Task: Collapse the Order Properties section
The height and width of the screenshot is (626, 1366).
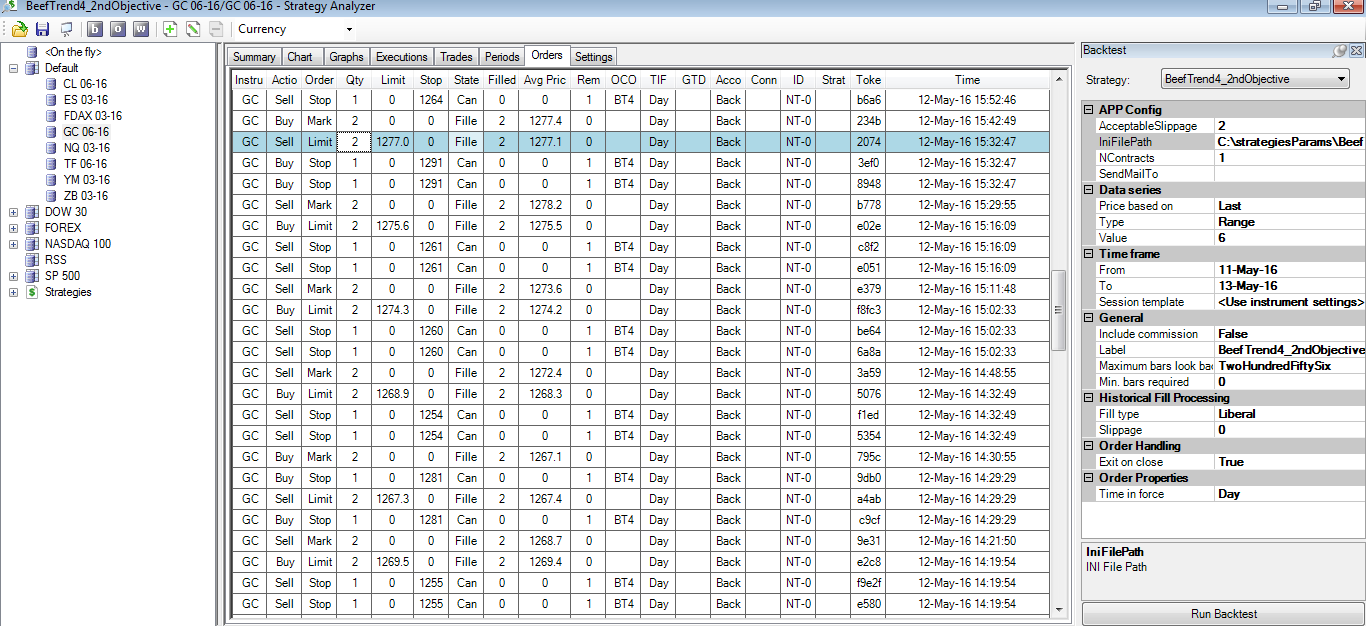Action: (x=1090, y=478)
